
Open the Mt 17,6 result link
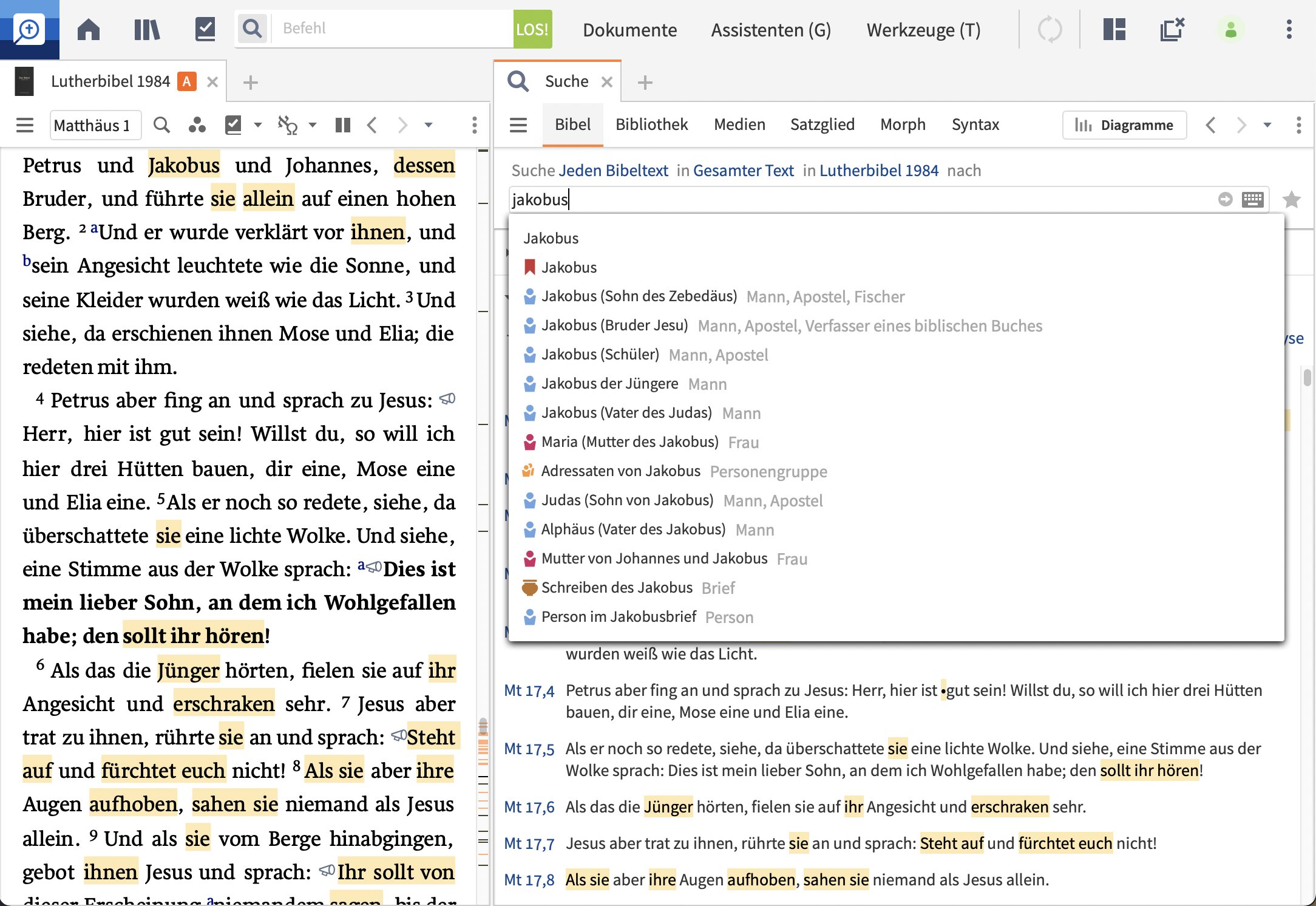529,807
